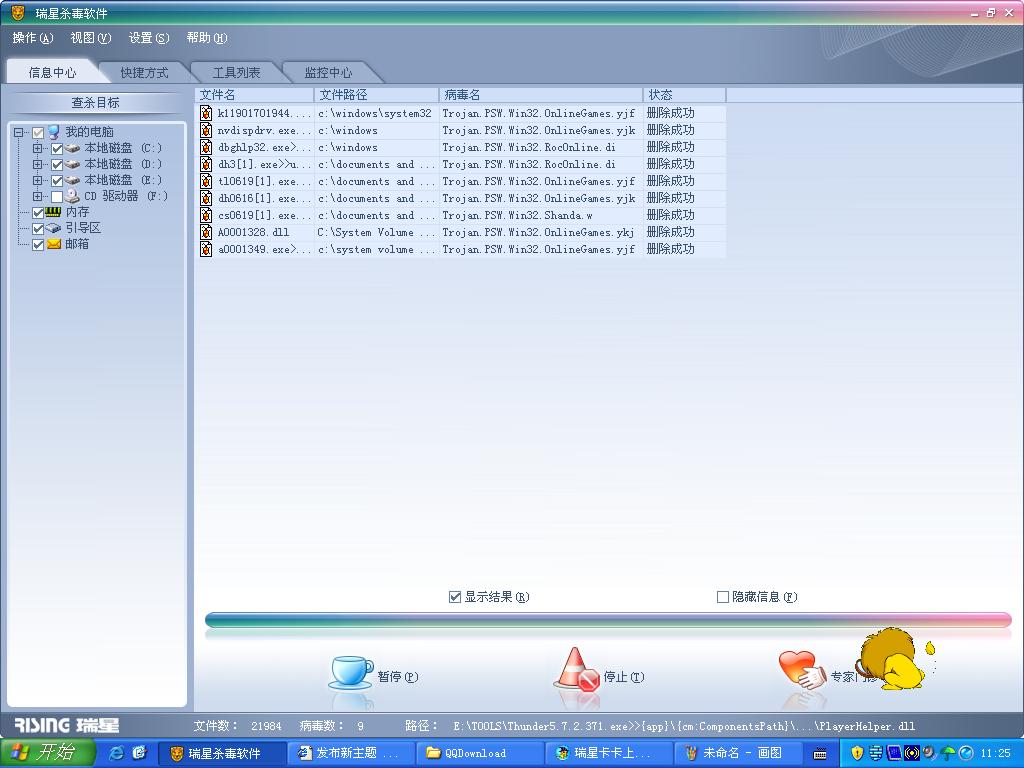Click the coffee cup pause icon
Image resolution: width=1024 pixels, height=768 pixels.
pos(351,673)
